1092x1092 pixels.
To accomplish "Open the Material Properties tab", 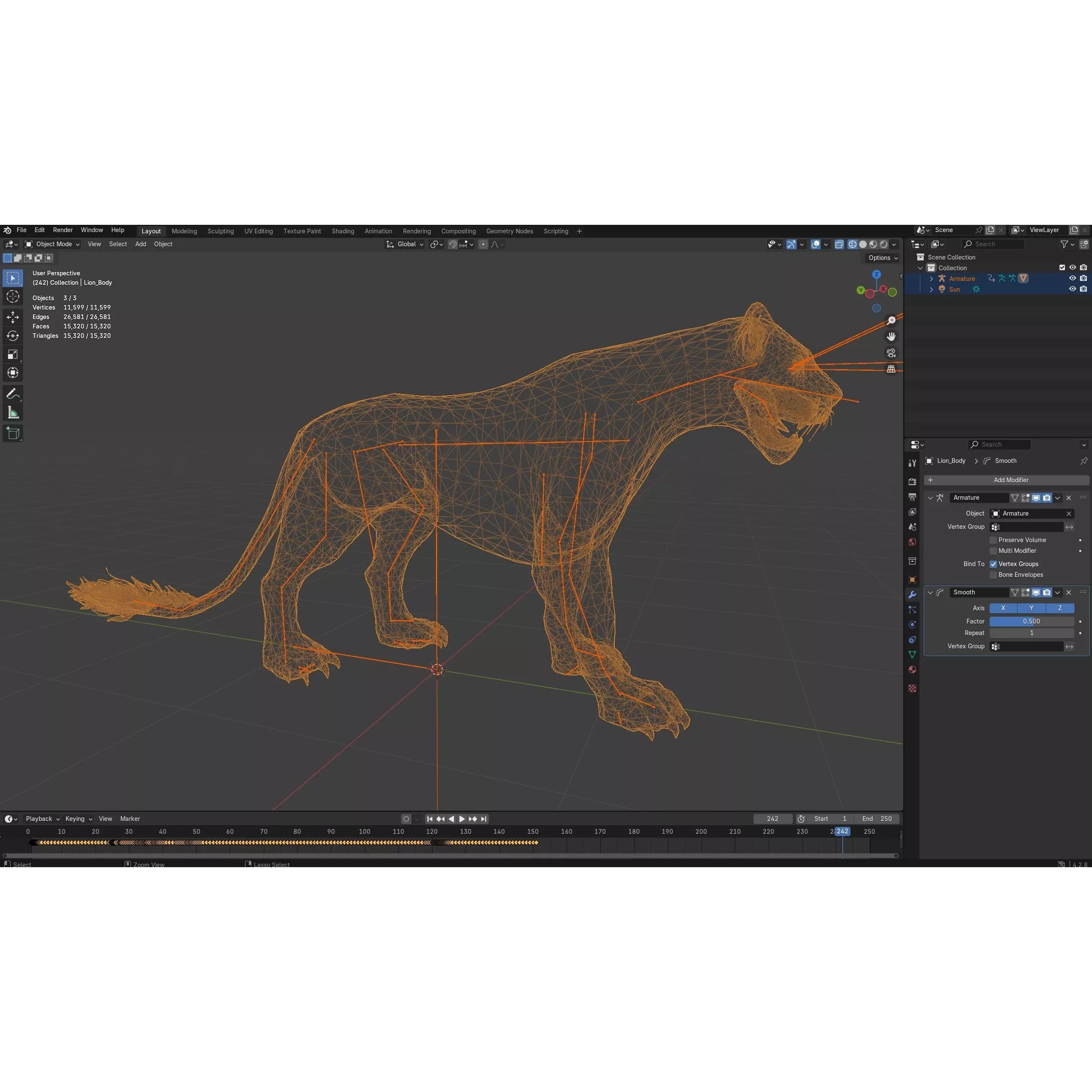I will coord(912,669).
